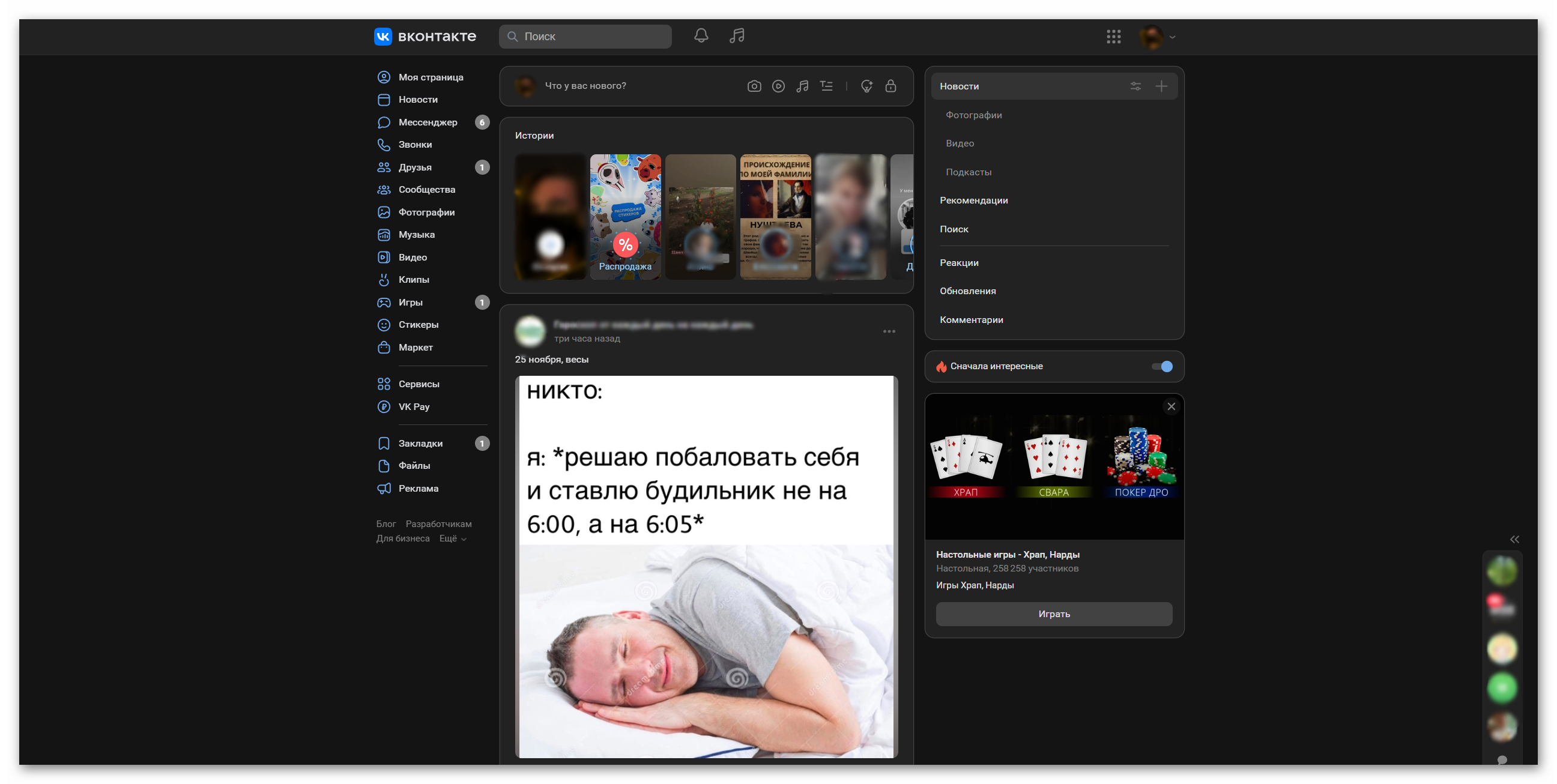The image size is (1557, 784).
Task: Open VK Pay icon
Action: [x=383, y=406]
